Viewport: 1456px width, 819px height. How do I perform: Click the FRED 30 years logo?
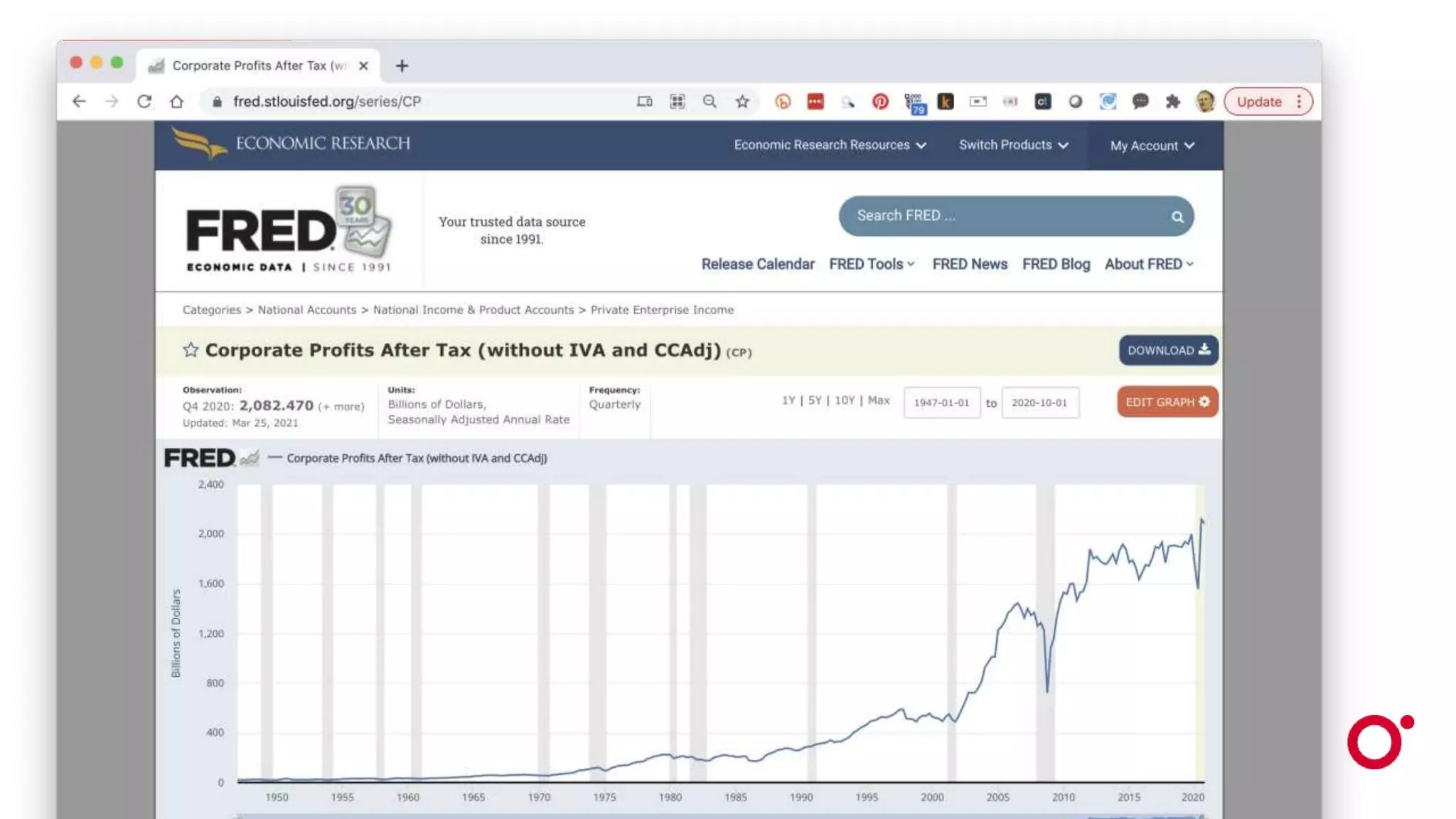click(287, 230)
